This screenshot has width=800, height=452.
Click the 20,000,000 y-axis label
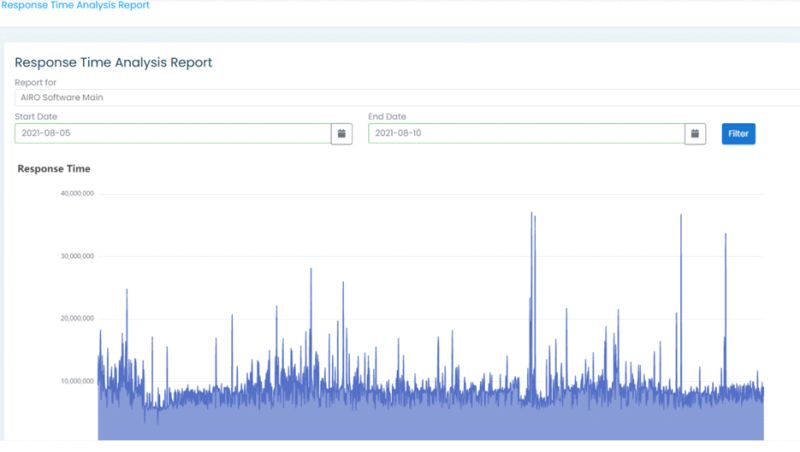click(x=77, y=318)
